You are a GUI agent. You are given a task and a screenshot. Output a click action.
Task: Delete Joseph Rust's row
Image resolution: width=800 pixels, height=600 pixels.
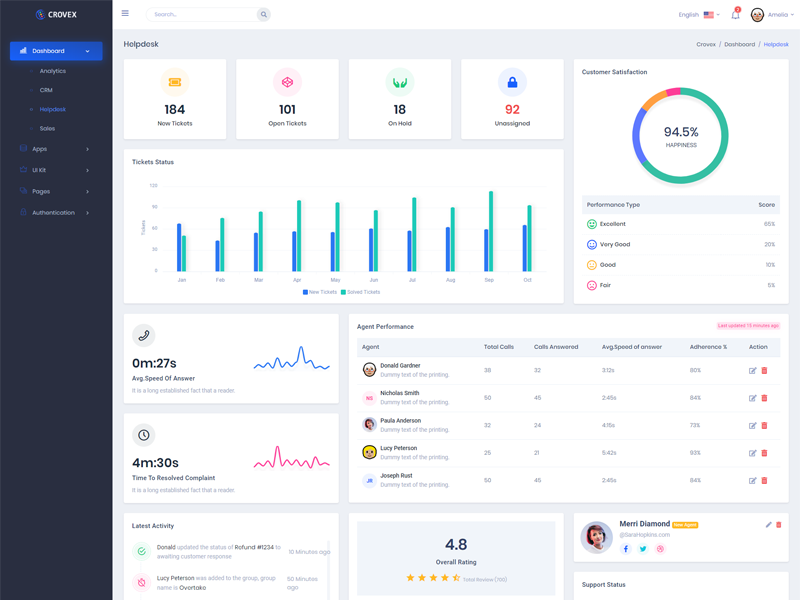click(764, 481)
